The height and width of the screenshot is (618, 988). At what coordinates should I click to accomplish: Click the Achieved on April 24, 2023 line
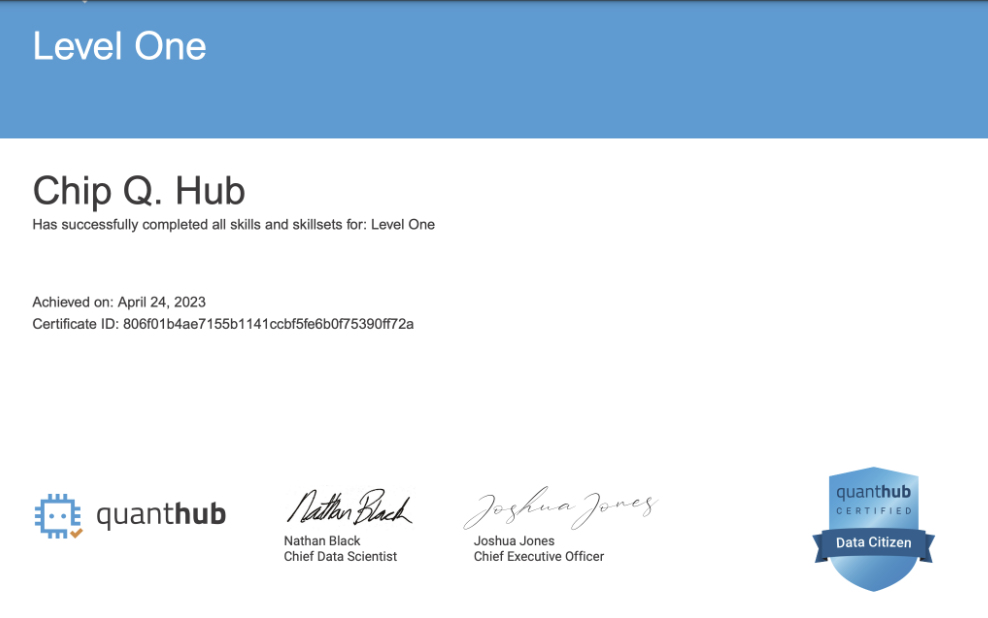coord(119,302)
